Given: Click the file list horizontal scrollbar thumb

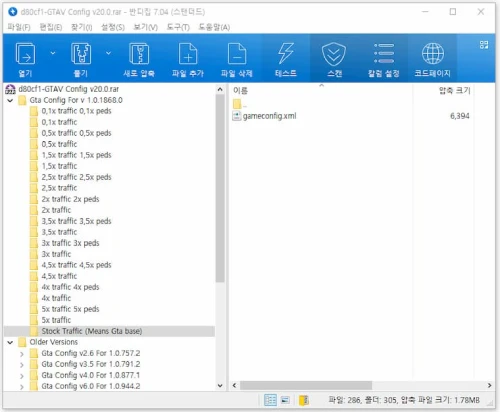Looking at the screenshot, I should [306, 385].
